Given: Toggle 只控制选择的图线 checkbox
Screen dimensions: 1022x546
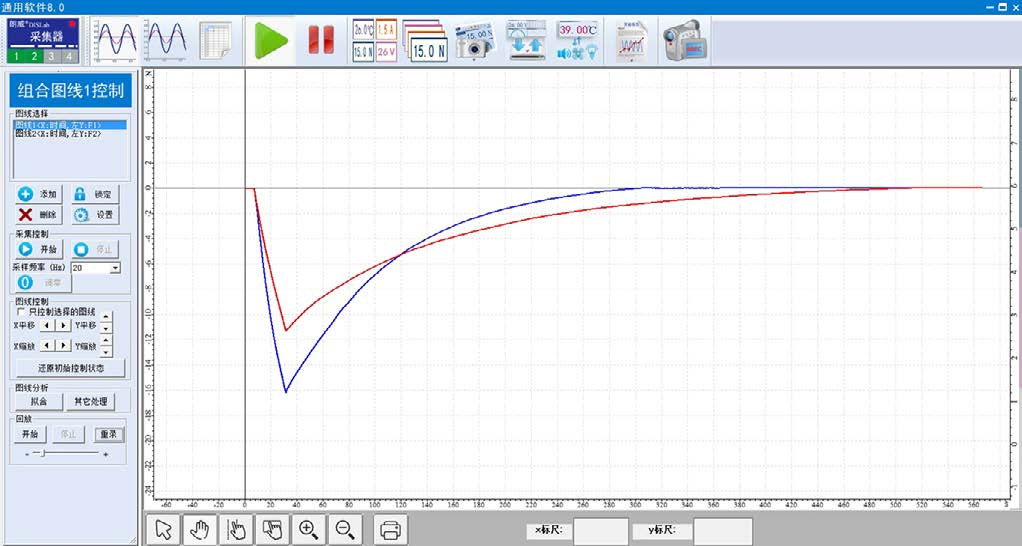Looking at the screenshot, I should click(x=21, y=312).
